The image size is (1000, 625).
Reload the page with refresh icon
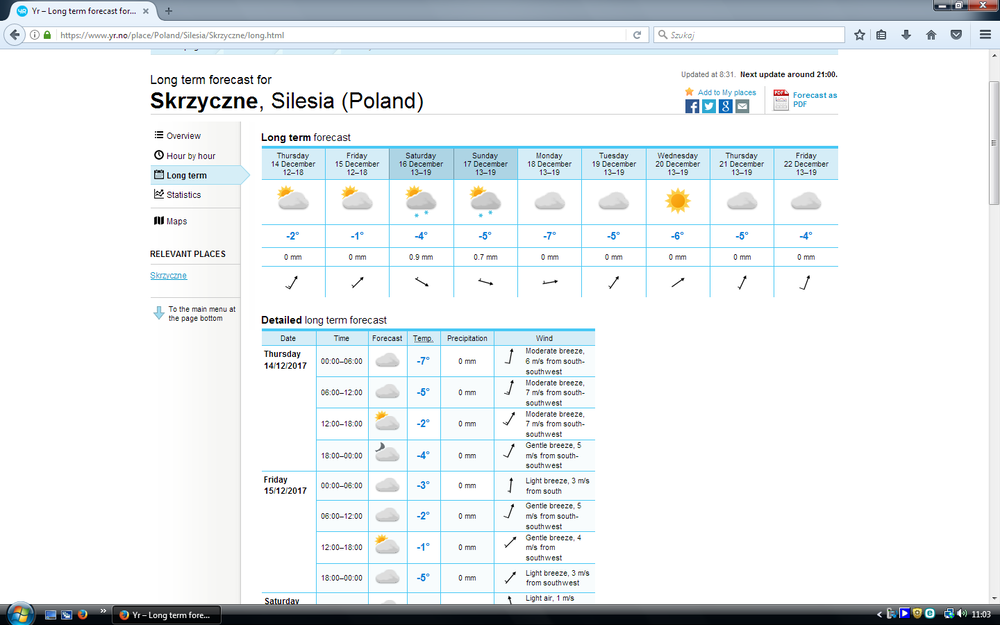pos(636,35)
